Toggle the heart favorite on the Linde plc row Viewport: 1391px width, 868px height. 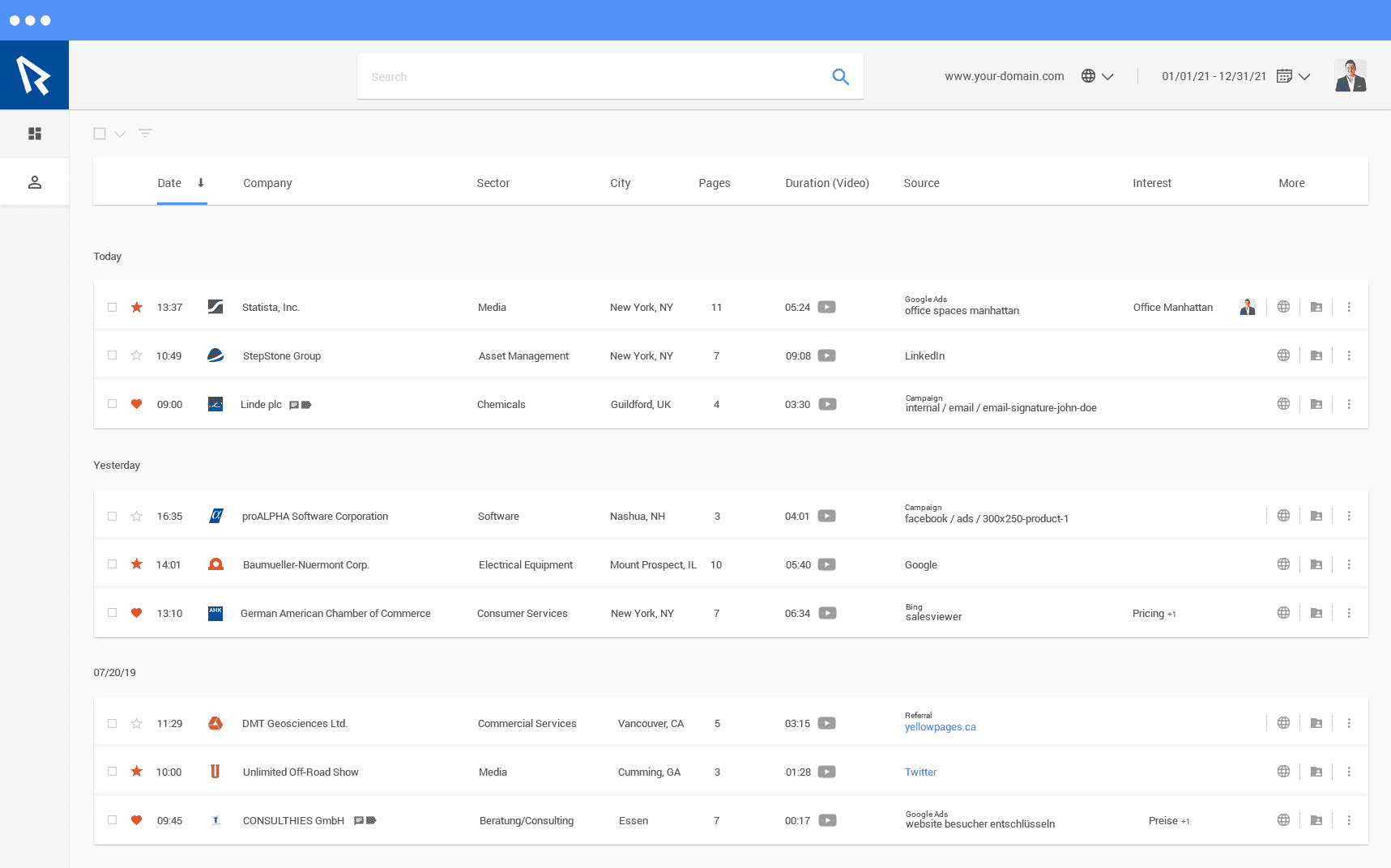tap(137, 404)
